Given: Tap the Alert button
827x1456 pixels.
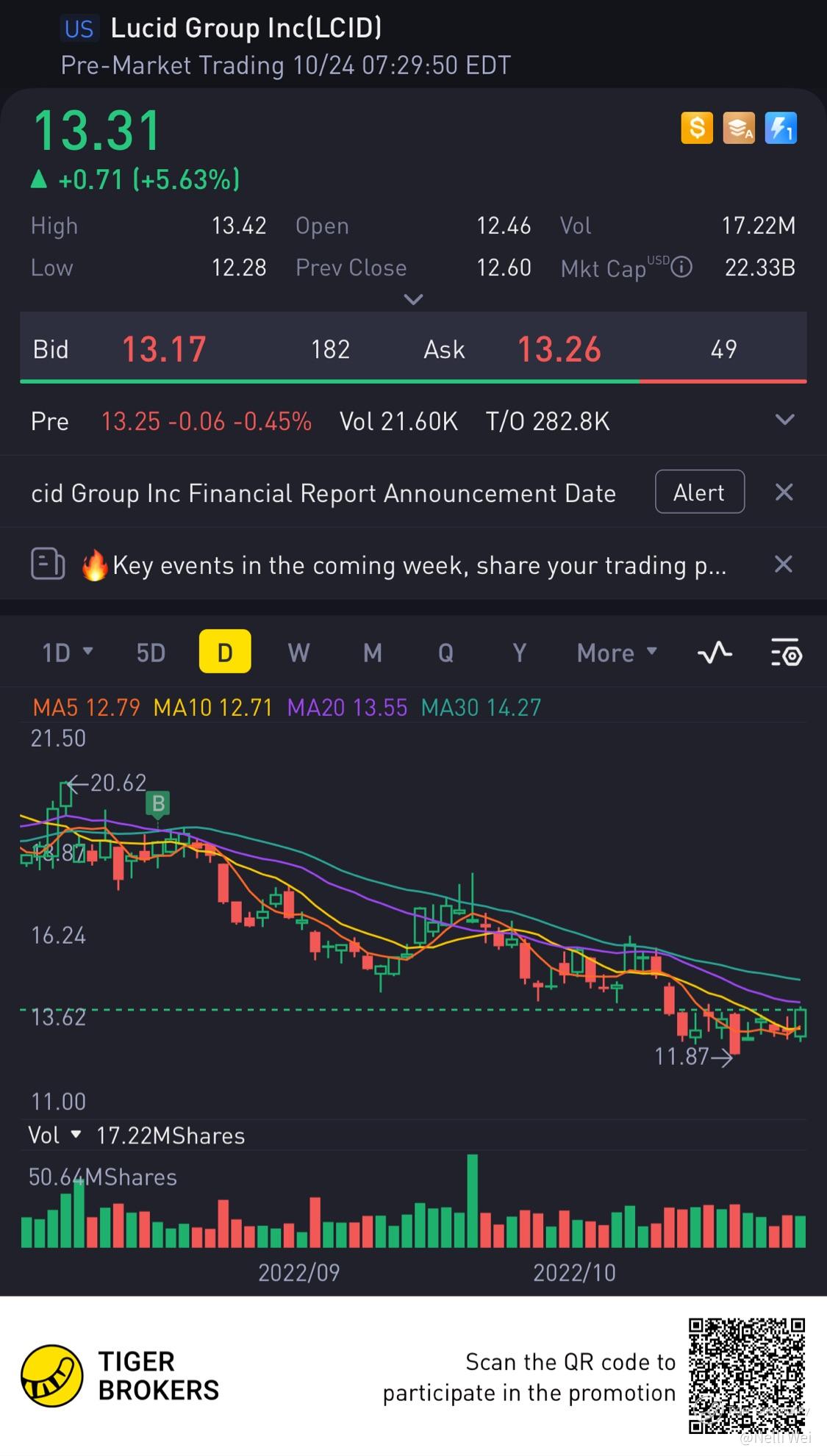Looking at the screenshot, I should pos(700,492).
